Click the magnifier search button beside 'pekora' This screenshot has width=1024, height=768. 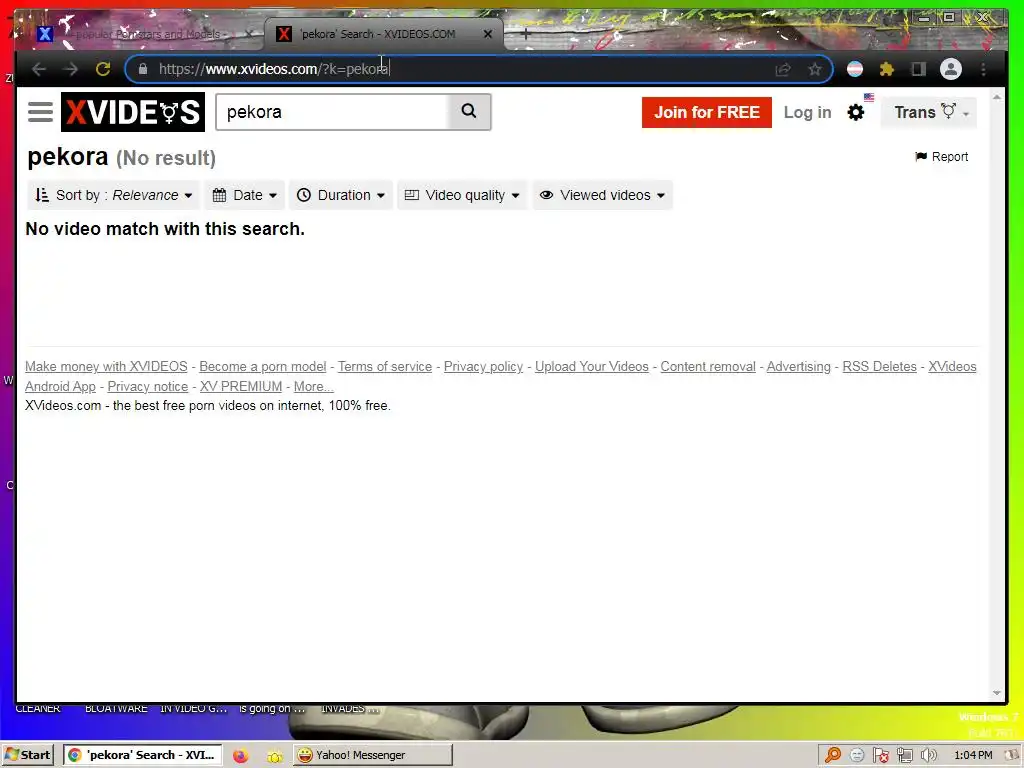[469, 112]
